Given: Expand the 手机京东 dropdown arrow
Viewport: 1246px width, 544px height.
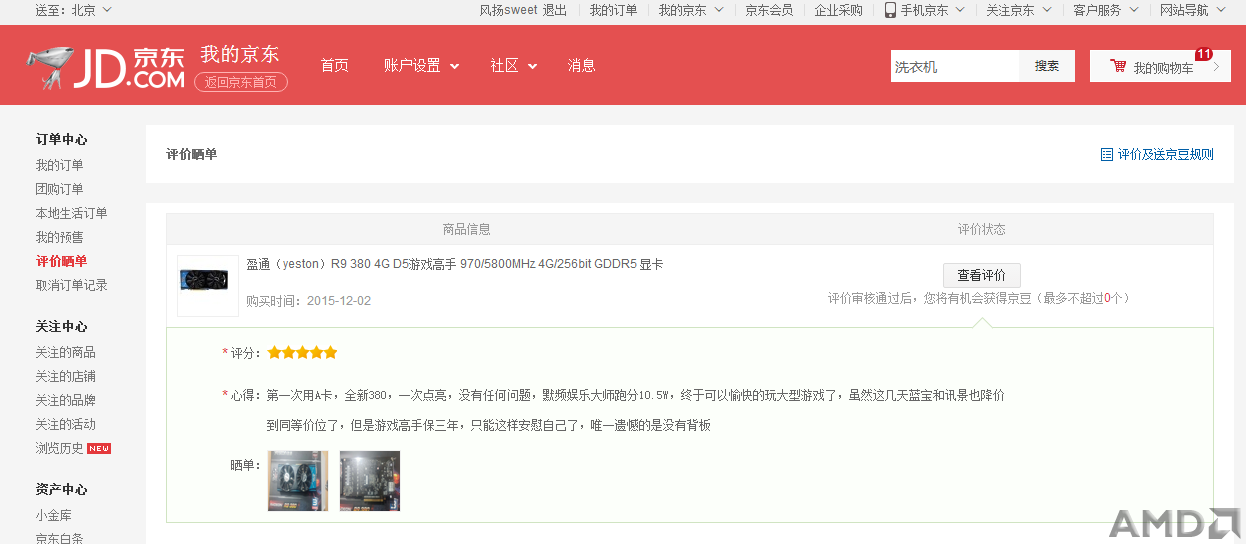Looking at the screenshot, I should [960, 10].
